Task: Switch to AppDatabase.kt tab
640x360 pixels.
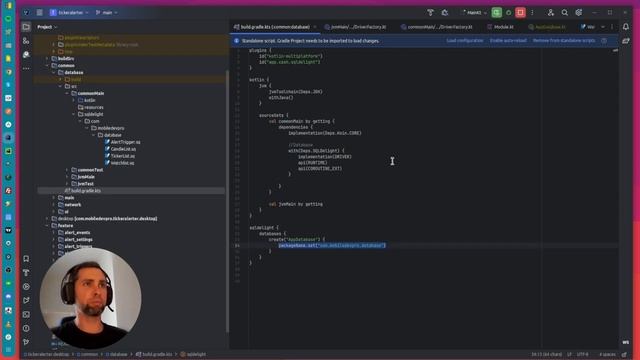Action: (547, 27)
